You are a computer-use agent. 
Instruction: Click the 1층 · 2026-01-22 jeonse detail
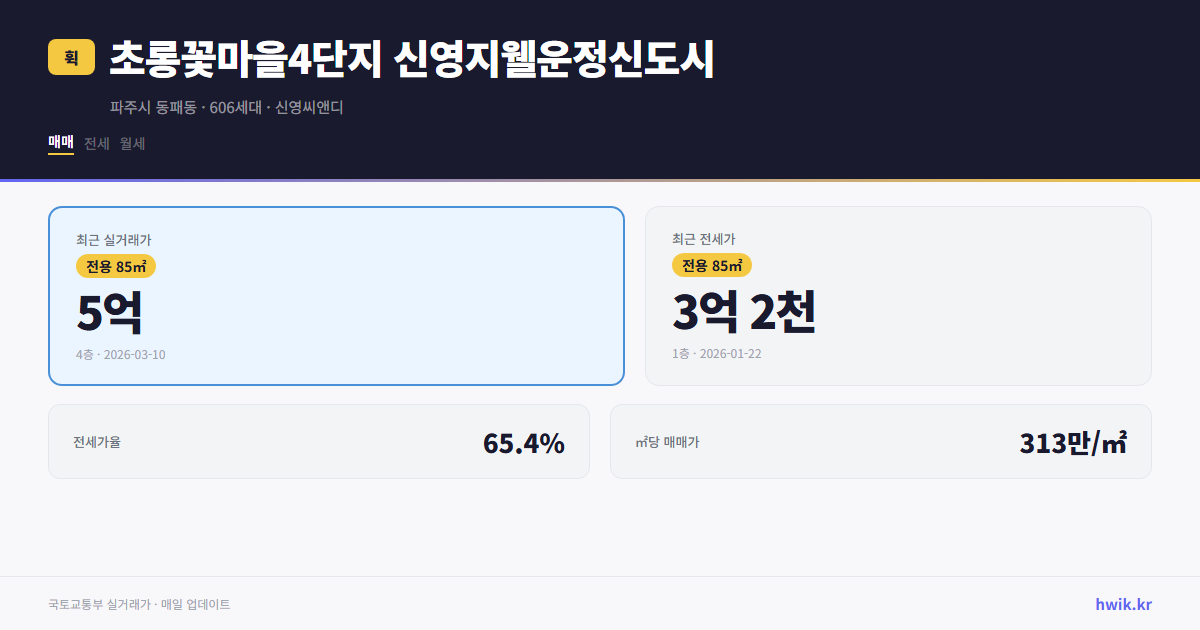coord(716,354)
